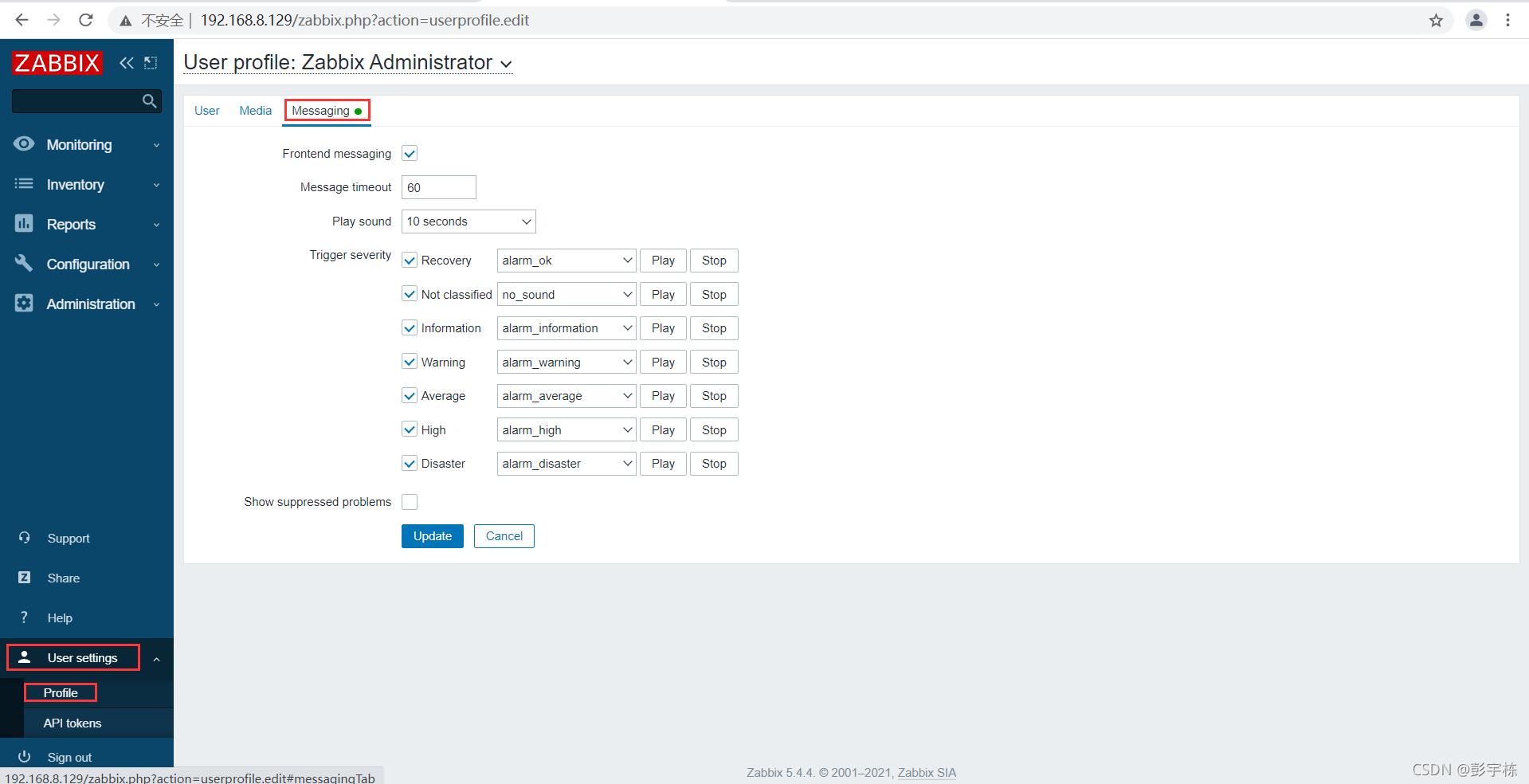Click the User settings person icon
Viewport: 1529px width, 784px height.
[25, 657]
